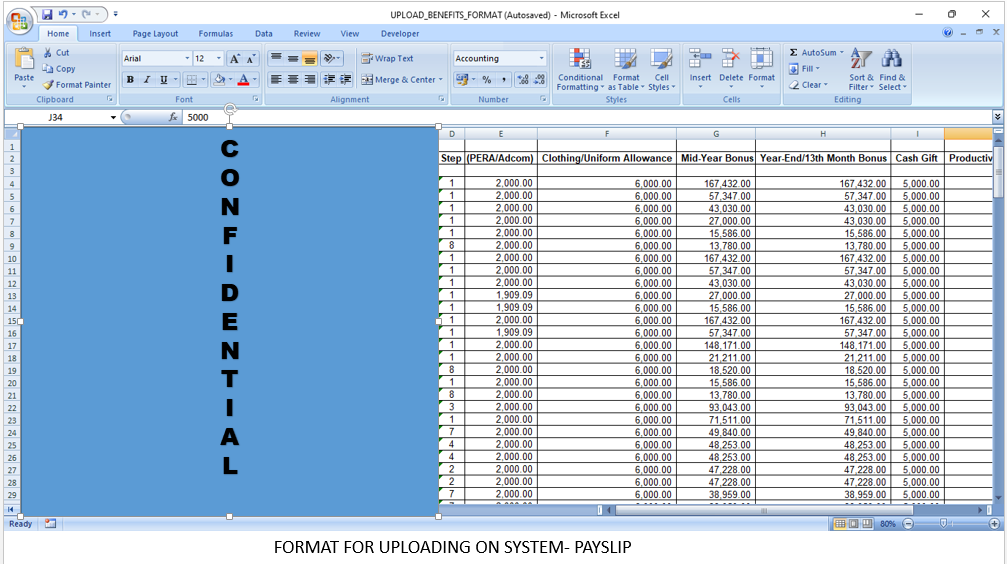The height and width of the screenshot is (564, 1007).
Task: Toggle Italic formatting
Action: click(x=147, y=80)
